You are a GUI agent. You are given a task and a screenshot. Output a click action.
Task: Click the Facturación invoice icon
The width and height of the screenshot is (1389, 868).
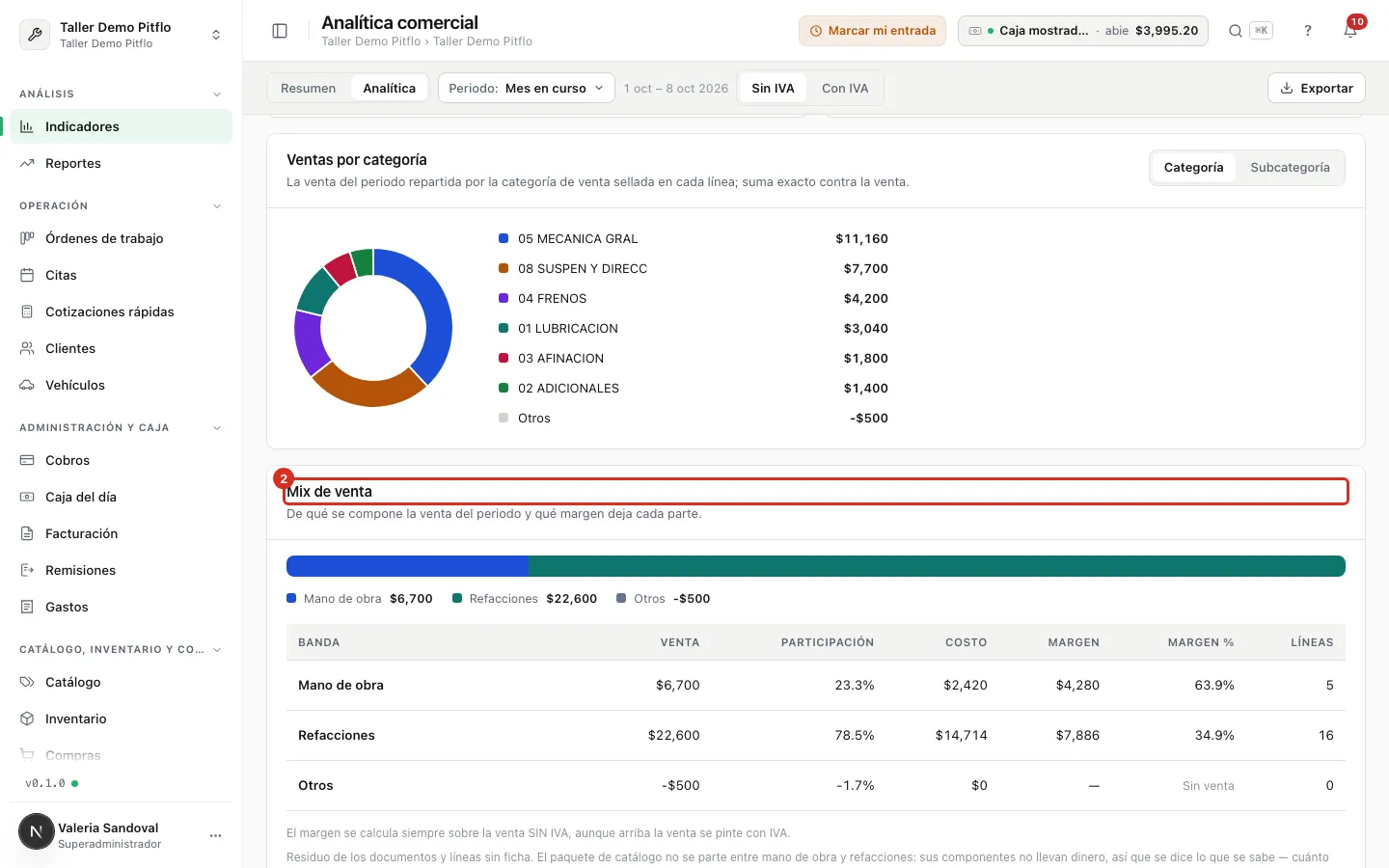click(27, 533)
